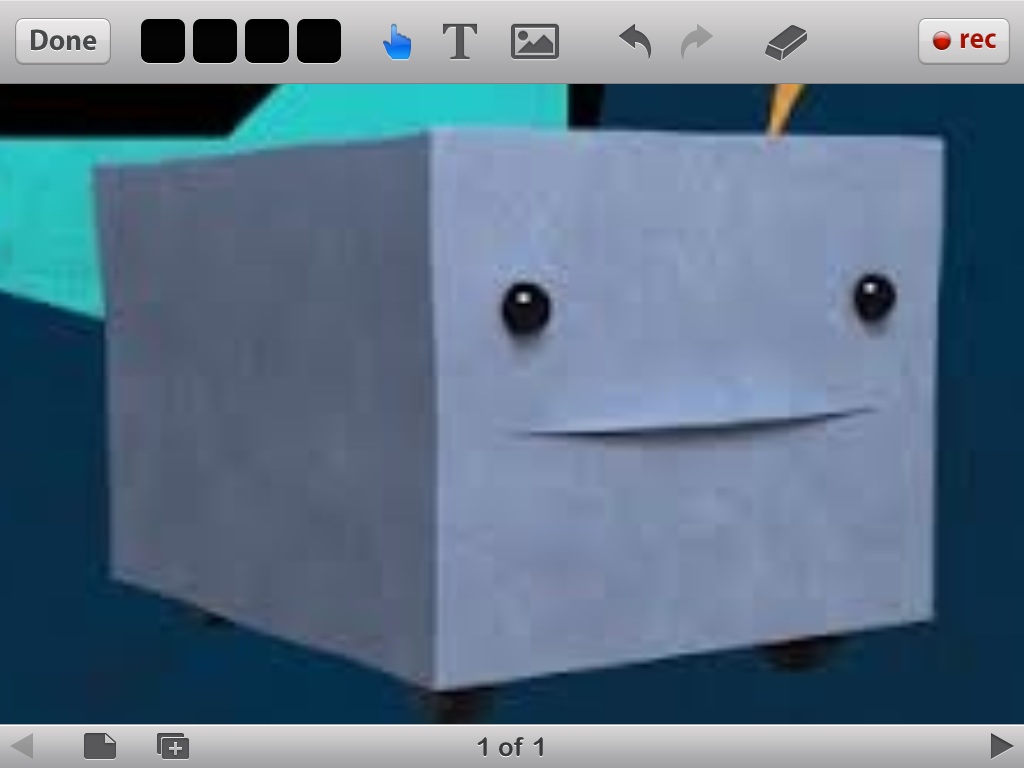This screenshot has width=1024, height=768.
Task: Undo the last action
Action: point(635,41)
